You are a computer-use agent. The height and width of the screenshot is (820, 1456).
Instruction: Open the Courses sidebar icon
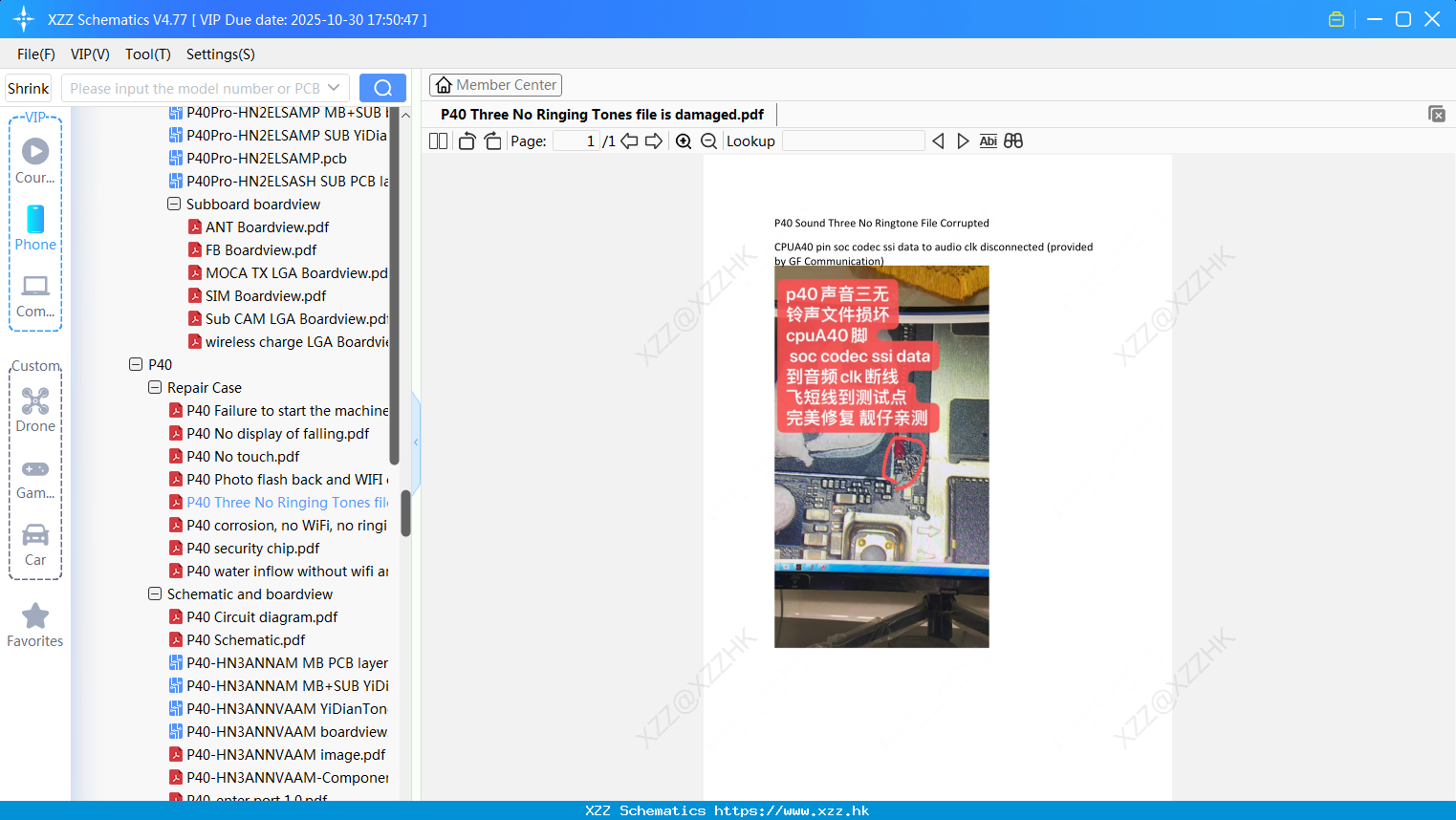coord(35,162)
